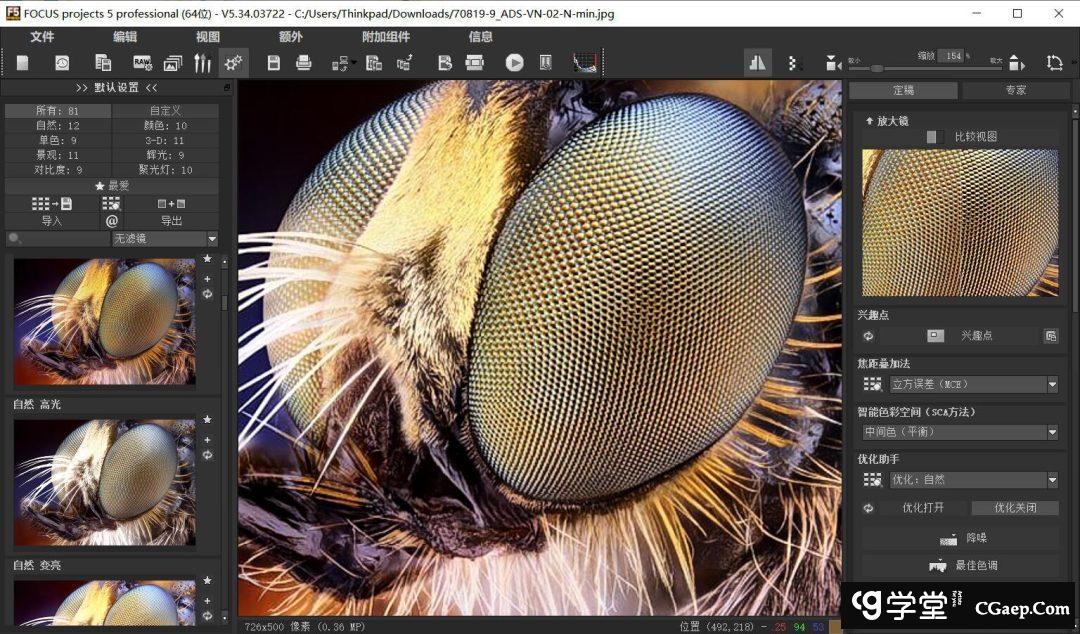Click the 降噪 denoise button
This screenshot has width=1080, height=634.
(x=960, y=538)
